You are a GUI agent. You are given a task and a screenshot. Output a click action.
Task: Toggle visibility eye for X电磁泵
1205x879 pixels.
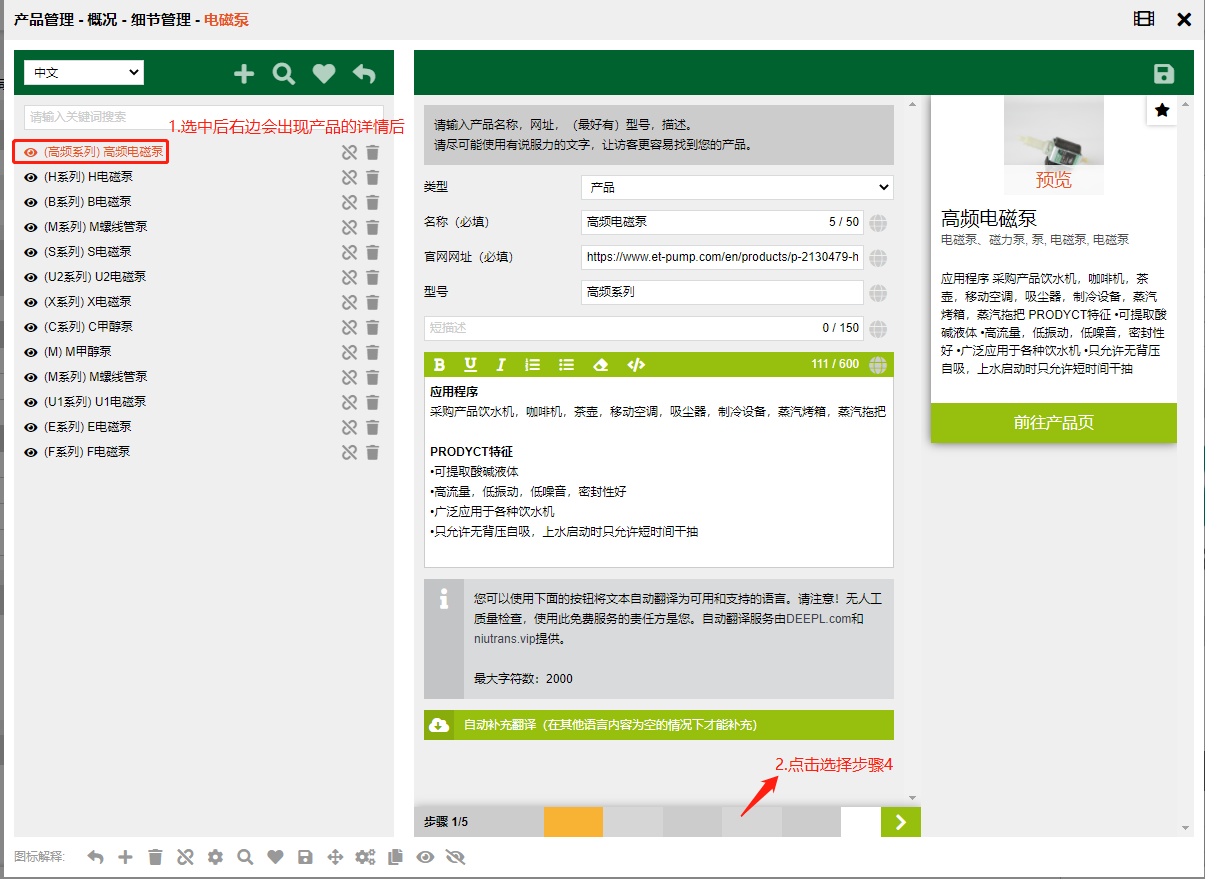[31, 302]
